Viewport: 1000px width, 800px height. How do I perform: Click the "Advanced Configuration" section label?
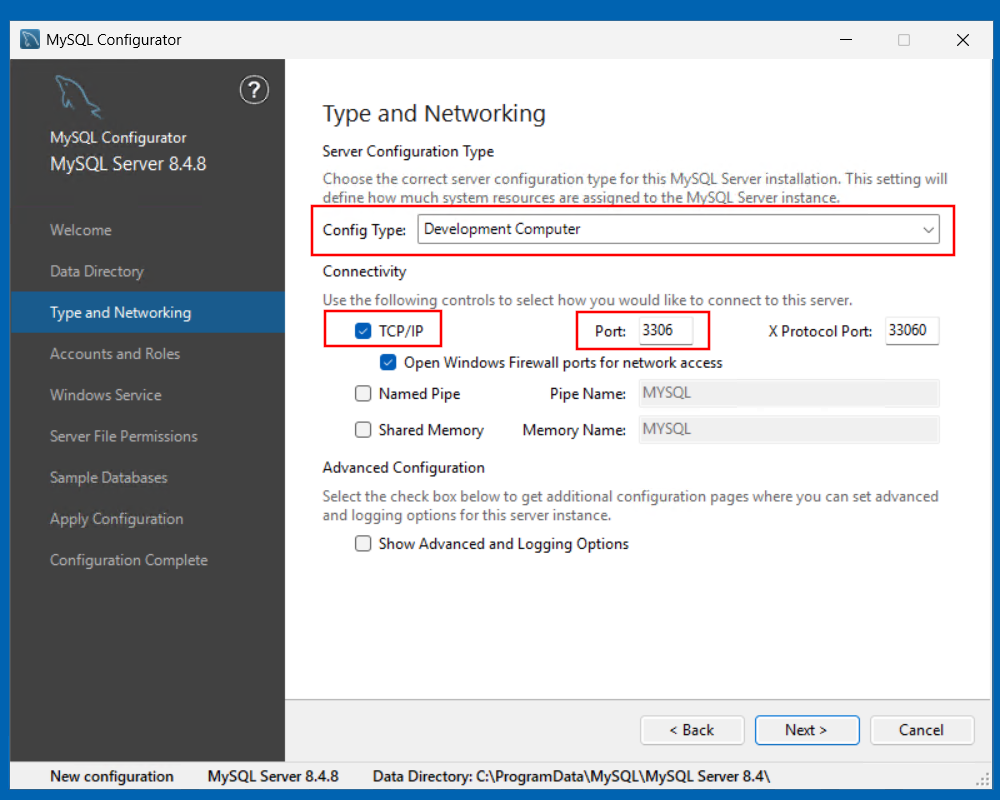(x=404, y=468)
